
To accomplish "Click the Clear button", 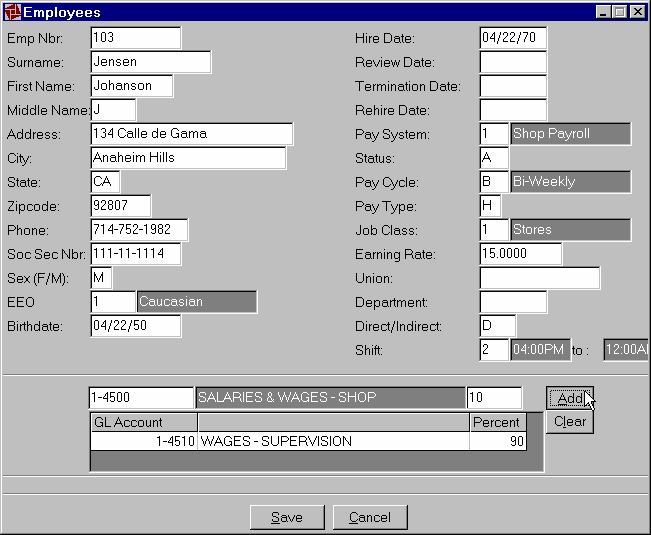I will point(570,422).
